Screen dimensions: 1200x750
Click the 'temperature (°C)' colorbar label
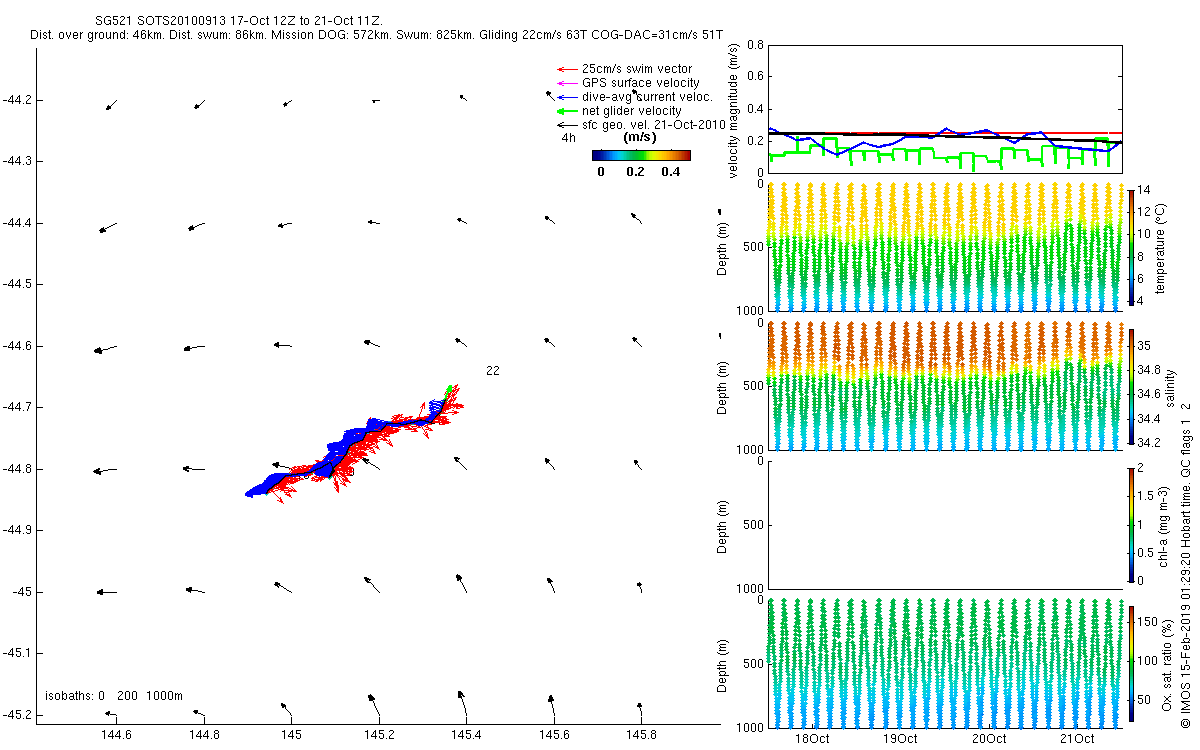point(1161,247)
